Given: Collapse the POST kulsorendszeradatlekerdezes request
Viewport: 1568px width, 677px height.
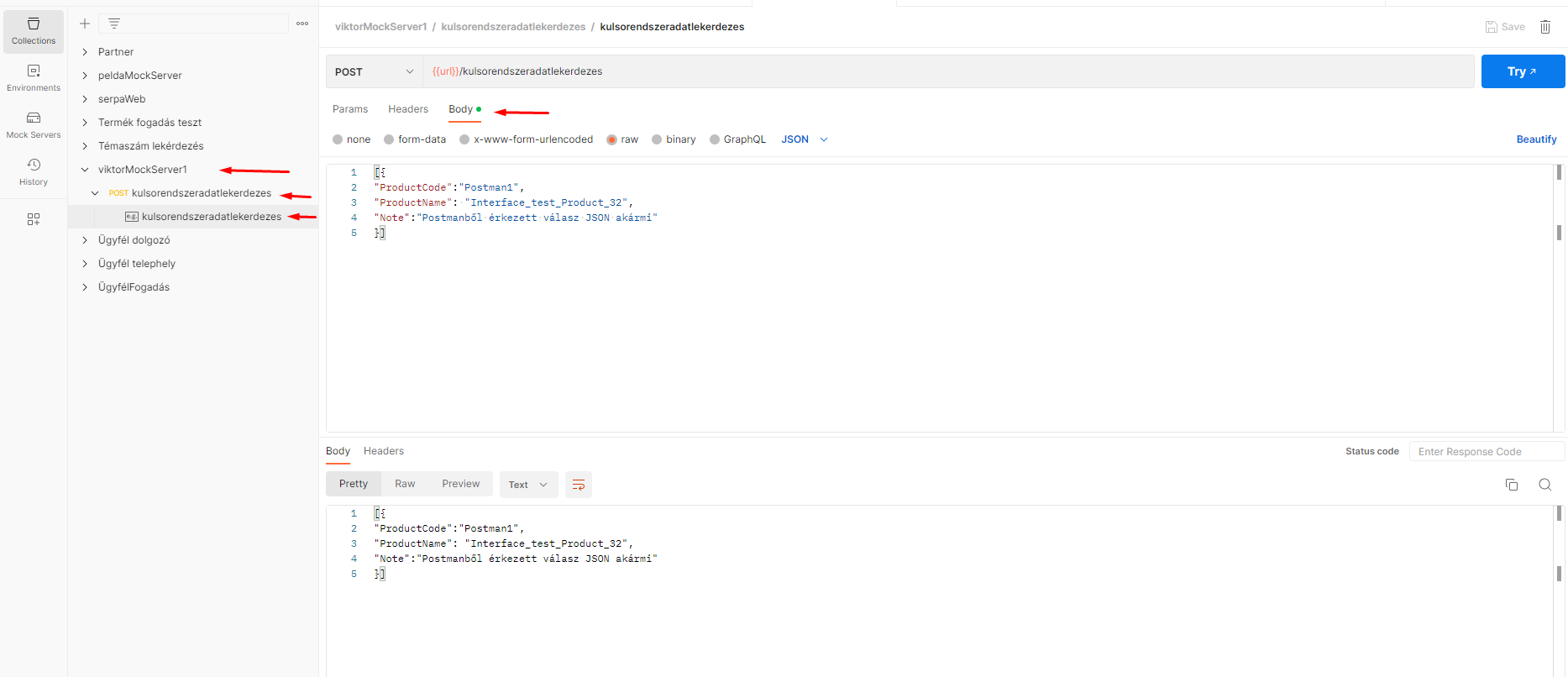Looking at the screenshot, I should tap(95, 193).
